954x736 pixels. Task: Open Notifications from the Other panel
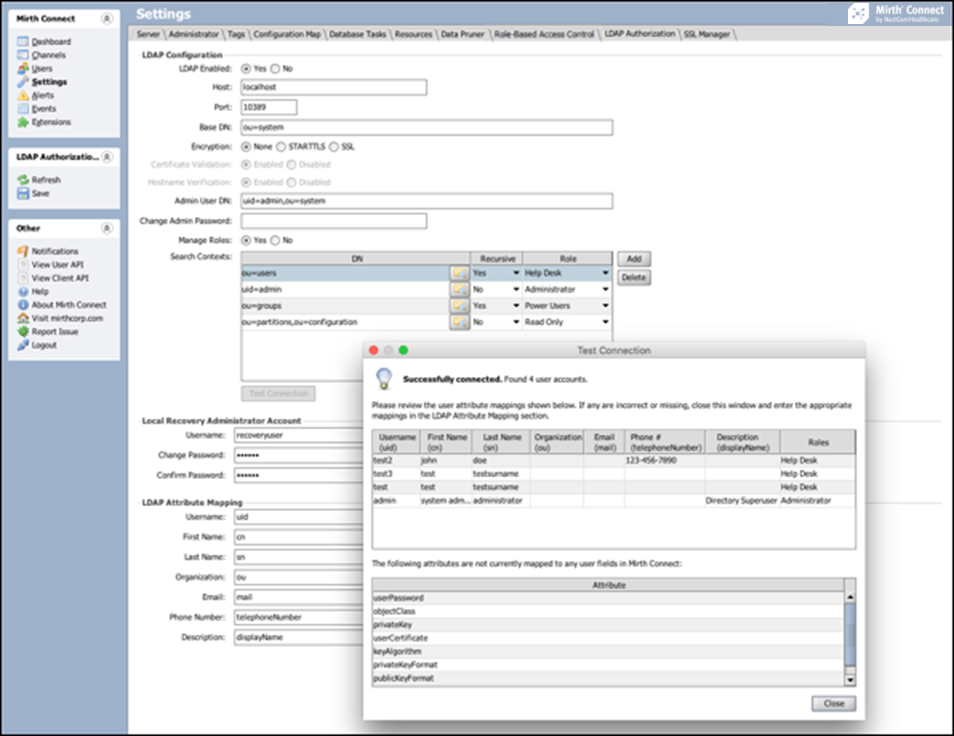point(23,251)
